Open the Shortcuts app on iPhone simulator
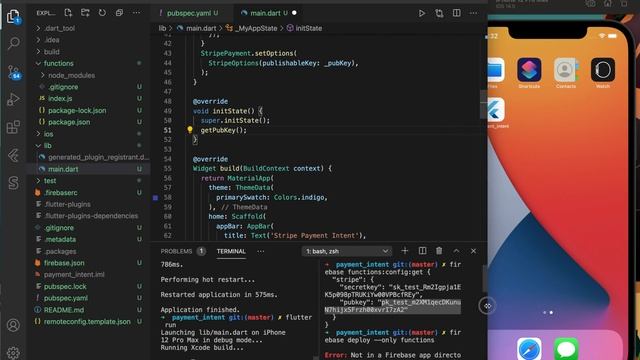Image resolution: width=640 pixels, height=360 pixels. click(x=529, y=70)
